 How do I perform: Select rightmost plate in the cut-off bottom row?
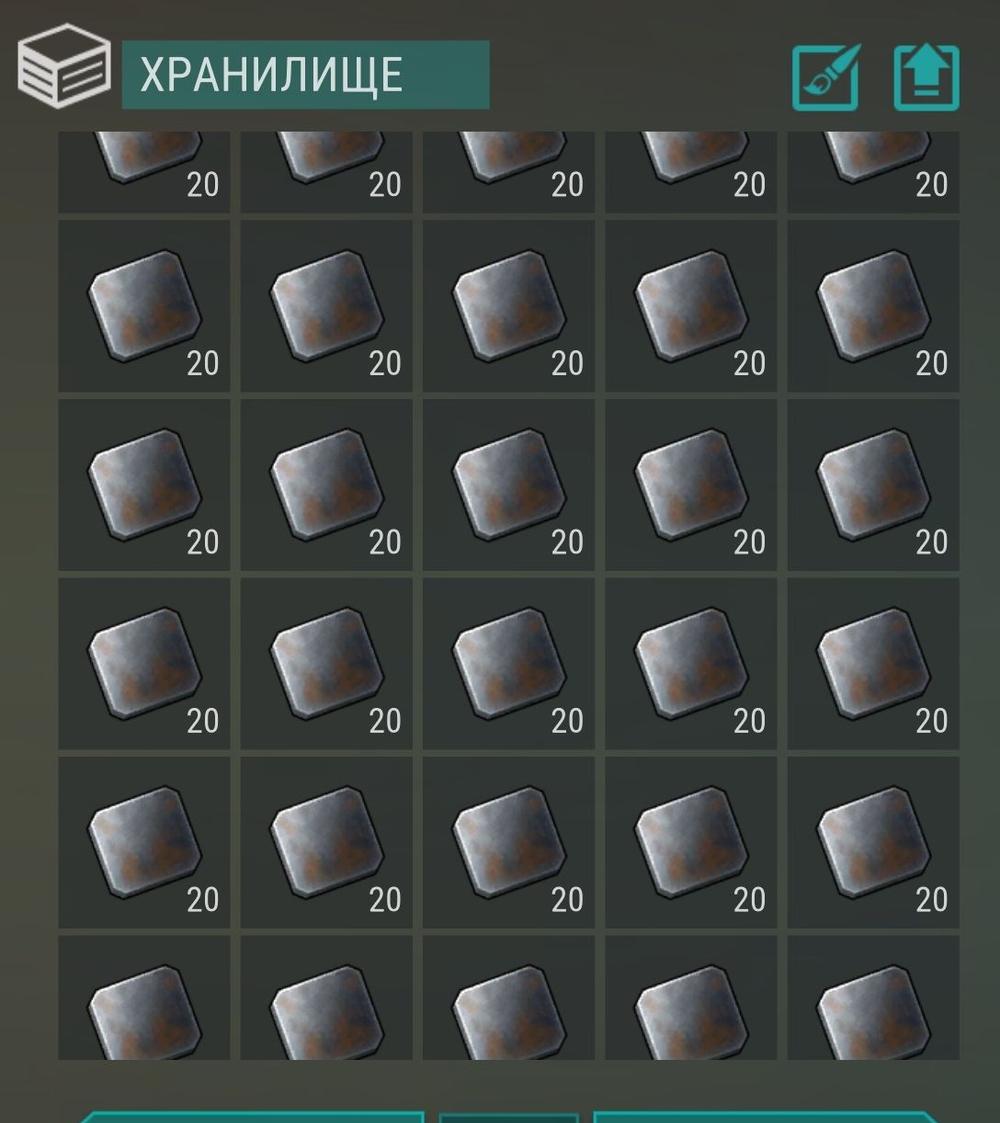873,998
